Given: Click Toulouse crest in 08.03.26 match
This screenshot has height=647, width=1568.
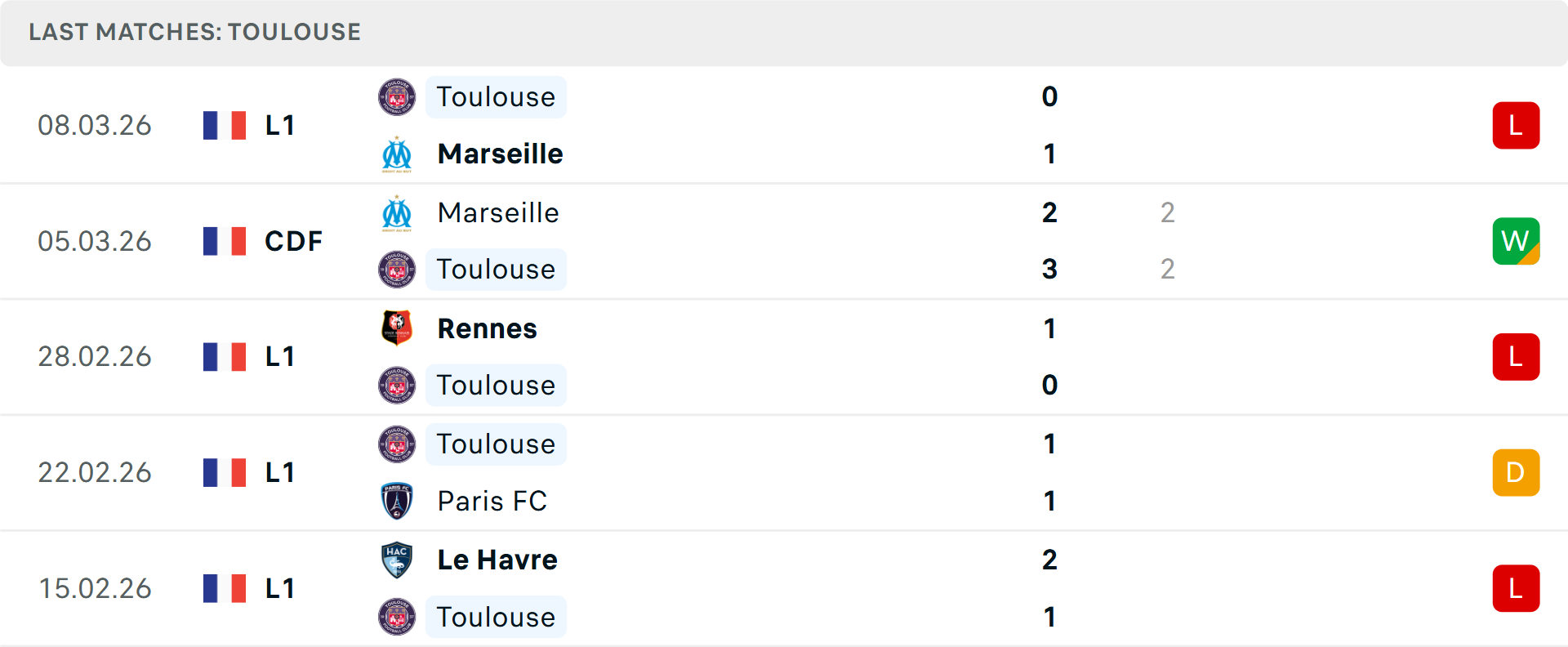Looking at the screenshot, I should click(397, 97).
